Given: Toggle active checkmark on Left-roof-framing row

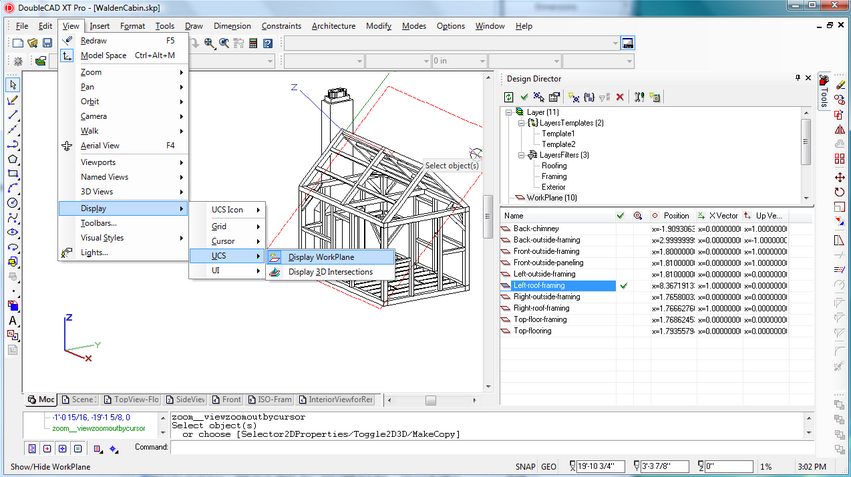Looking at the screenshot, I should (x=624, y=285).
